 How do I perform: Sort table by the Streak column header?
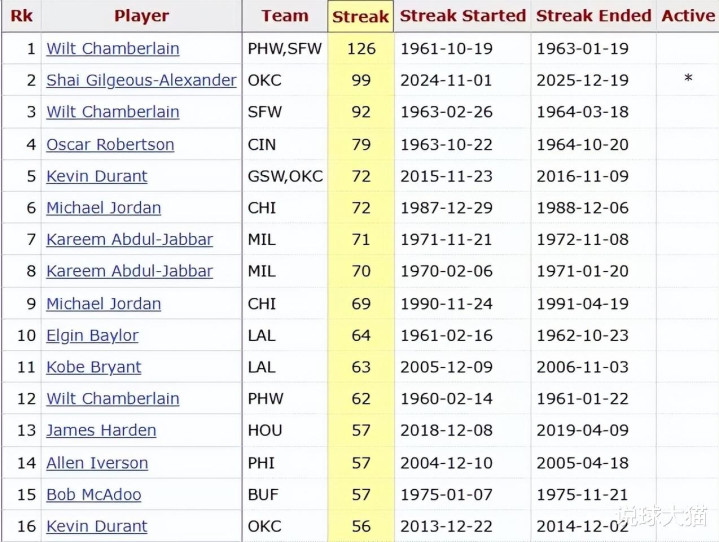[360, 16]
